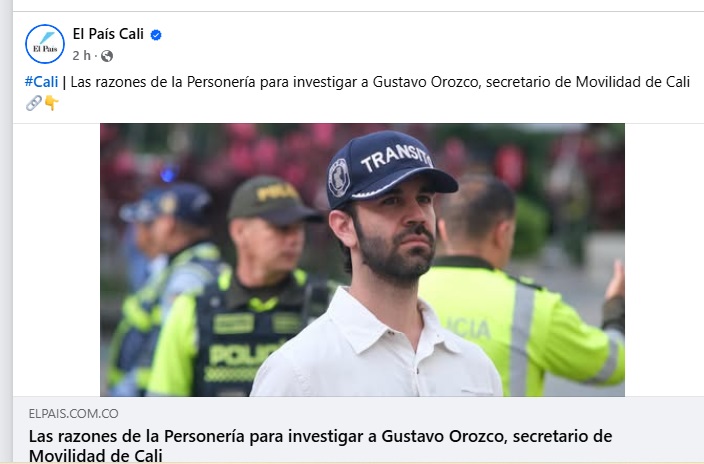Click the POLICIA vest text in photo
This screenshot has height=464, width=704.
(x=245, y=355)
